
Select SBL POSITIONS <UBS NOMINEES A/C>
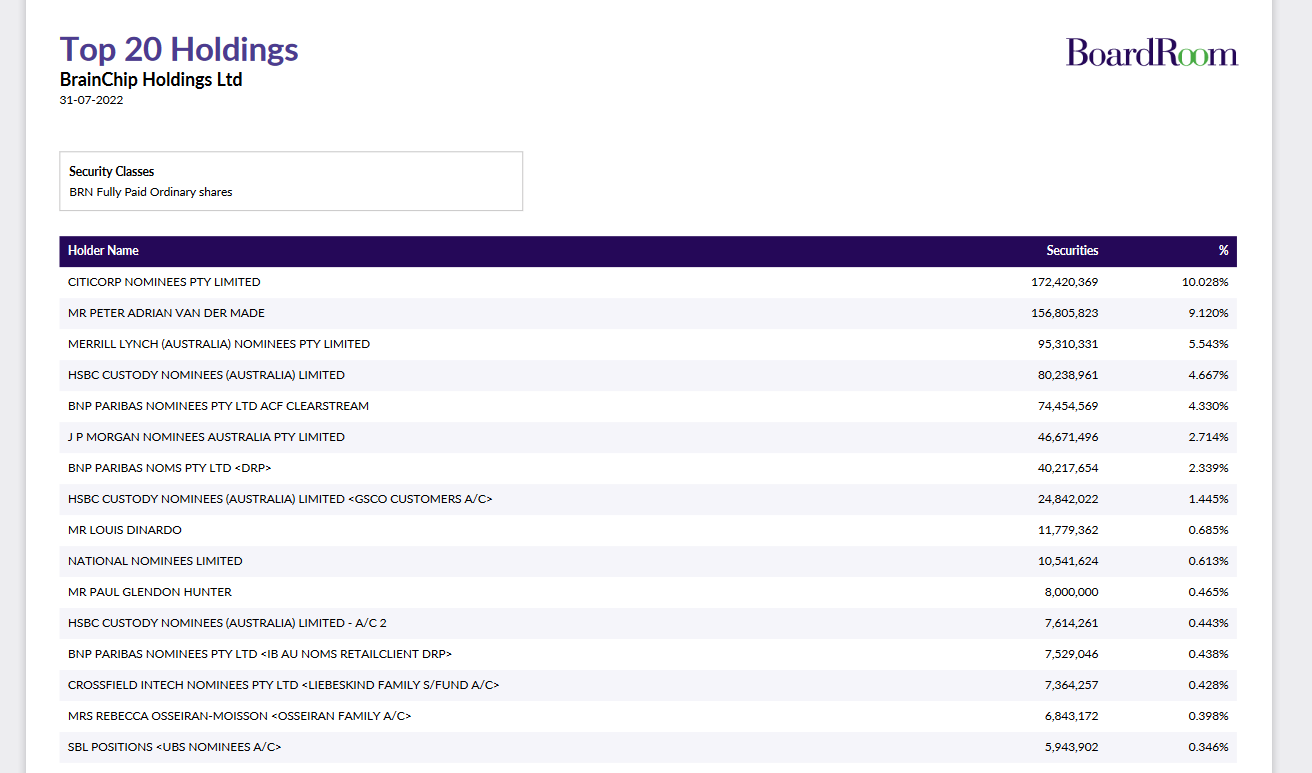point(174,747)
